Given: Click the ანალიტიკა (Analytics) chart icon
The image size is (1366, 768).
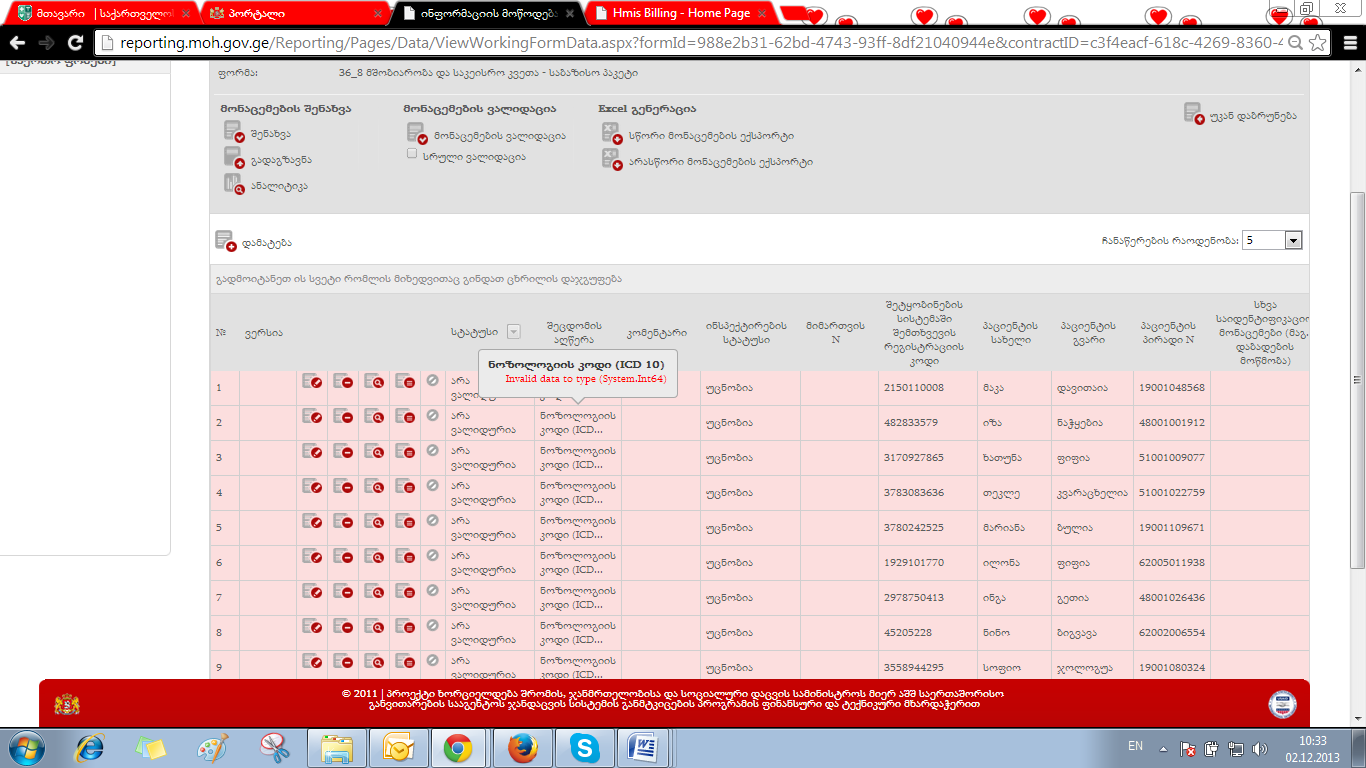Looking at the screenshot, I should click(234, 184).
